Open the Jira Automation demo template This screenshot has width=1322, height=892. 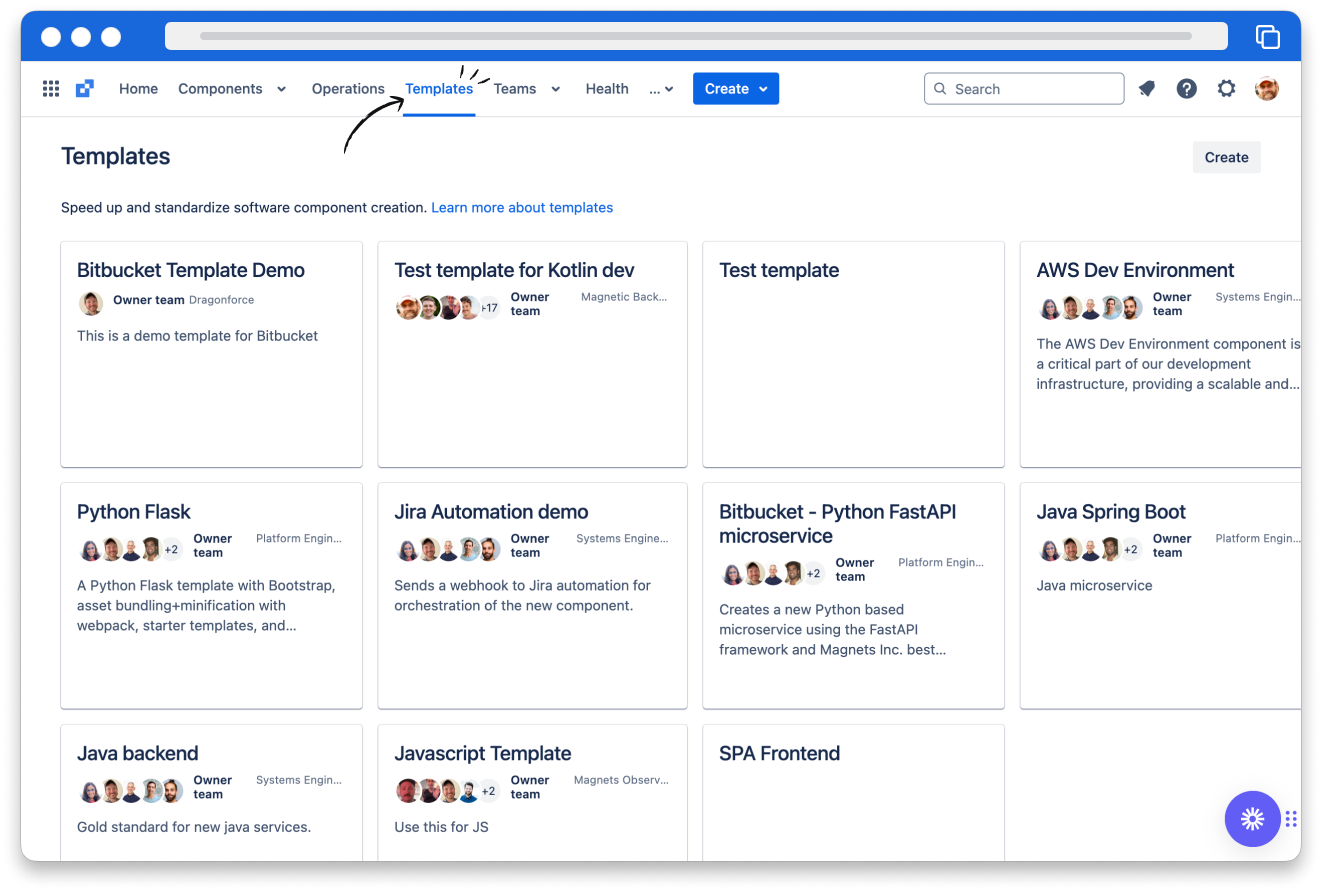(491, 512)
